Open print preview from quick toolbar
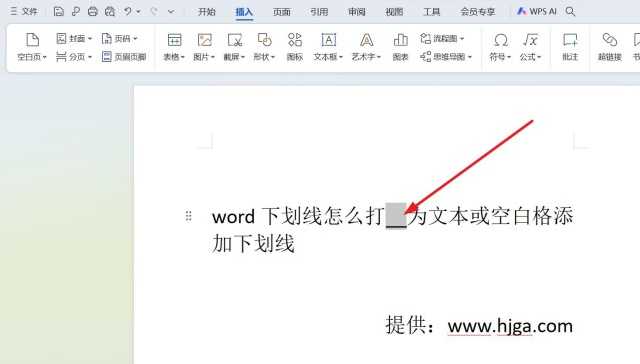640x364 pixels. (x=110, y=11)
